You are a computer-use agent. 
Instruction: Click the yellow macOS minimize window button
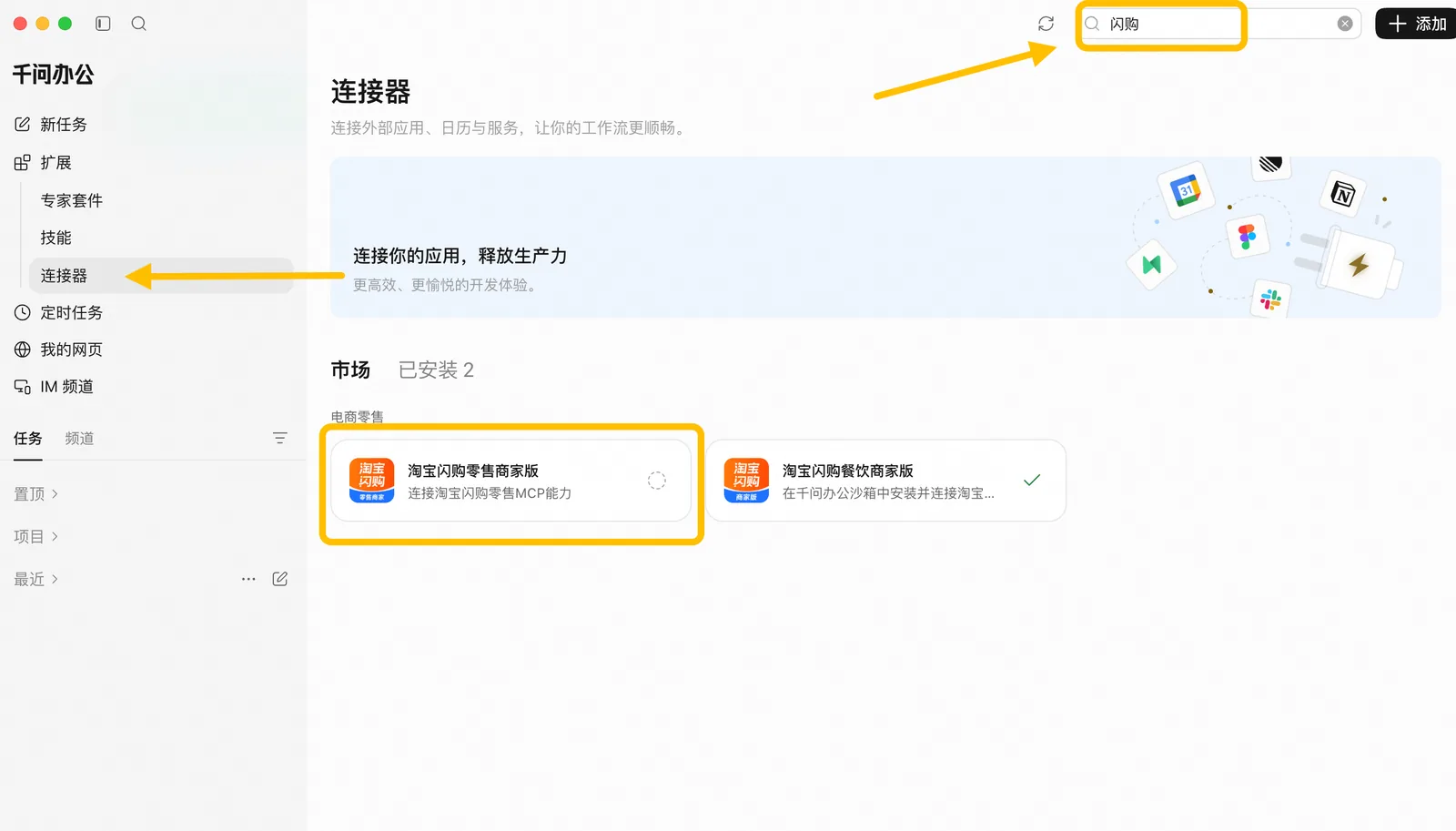[42, 24]
